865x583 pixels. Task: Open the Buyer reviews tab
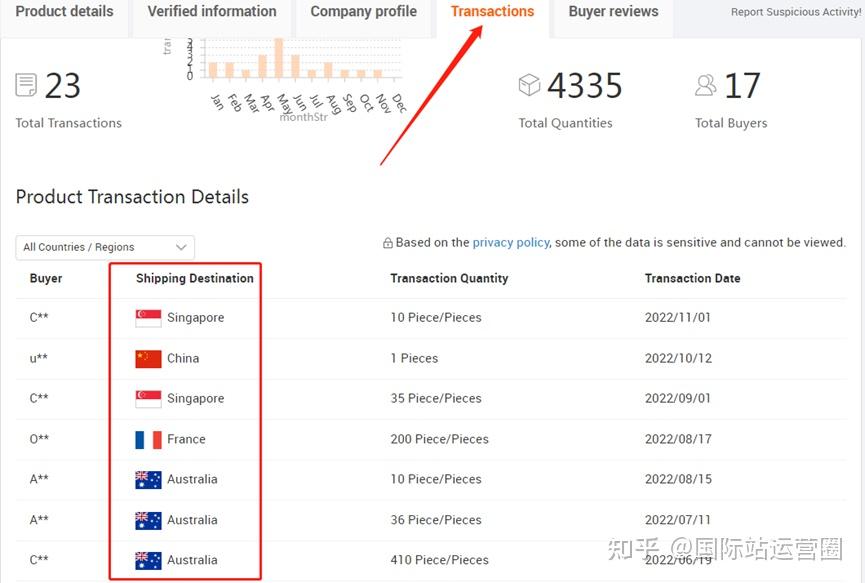[x=613, y=12]
